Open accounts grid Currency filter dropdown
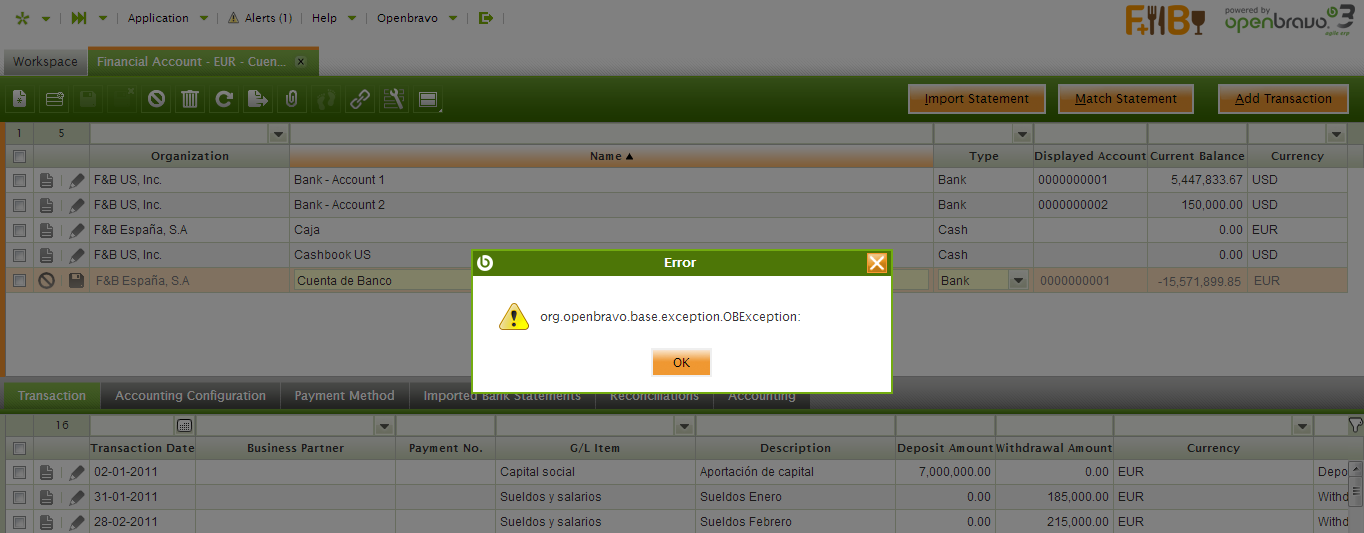 click(x=1335, y=134)
